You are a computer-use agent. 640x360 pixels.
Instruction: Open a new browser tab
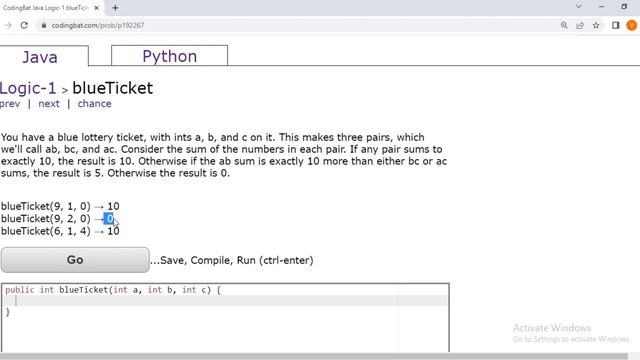pyautogui.click(x=115, y=8)
